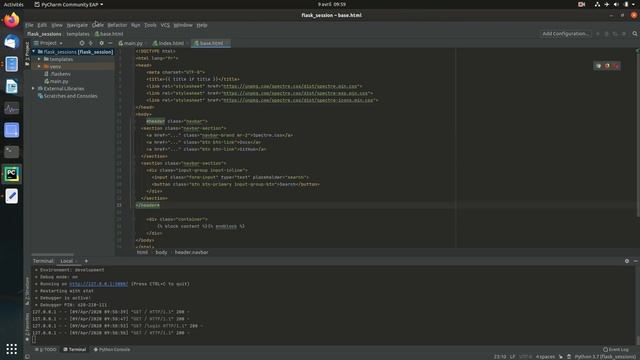
Task: Open the Help menu
Action: 202,25
